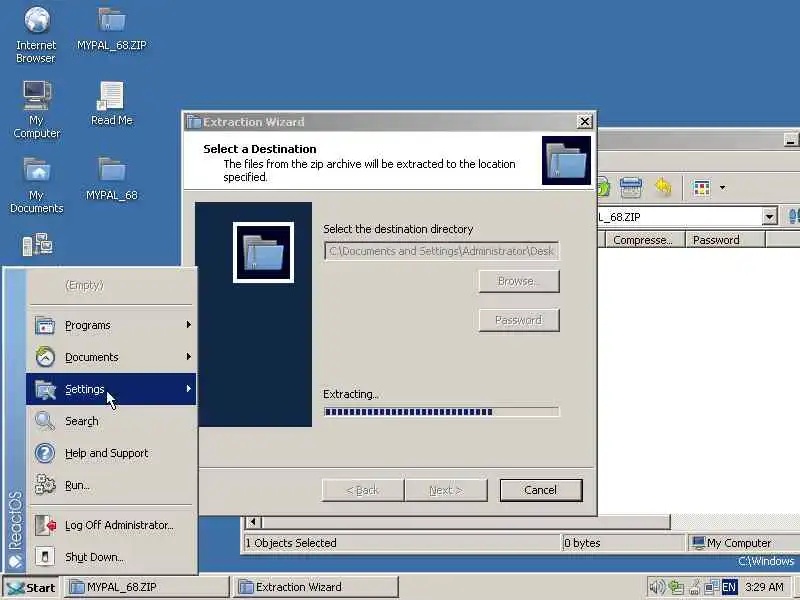Click the Search magnifier menu icon
Viewport: 800px width, 600px height.
coord(45,421)
